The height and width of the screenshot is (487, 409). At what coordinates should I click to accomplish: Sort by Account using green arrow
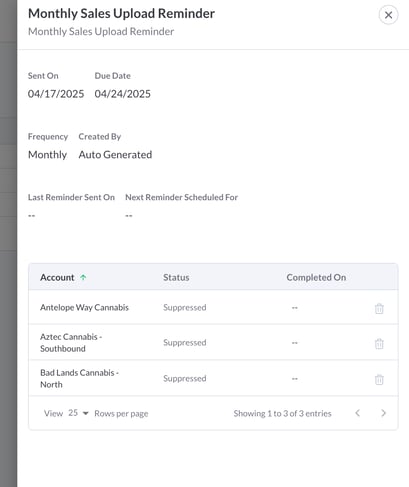tap(83, 277)
